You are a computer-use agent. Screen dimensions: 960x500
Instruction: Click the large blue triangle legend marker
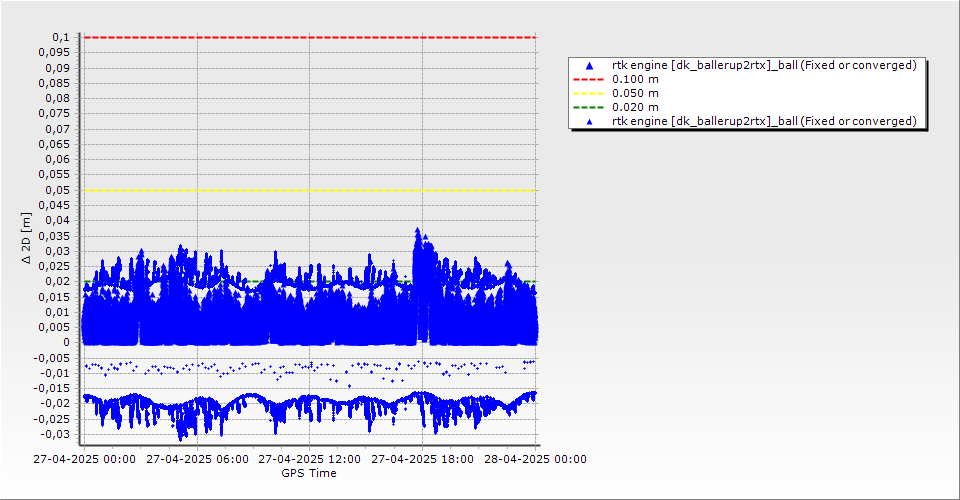[590, 65]
